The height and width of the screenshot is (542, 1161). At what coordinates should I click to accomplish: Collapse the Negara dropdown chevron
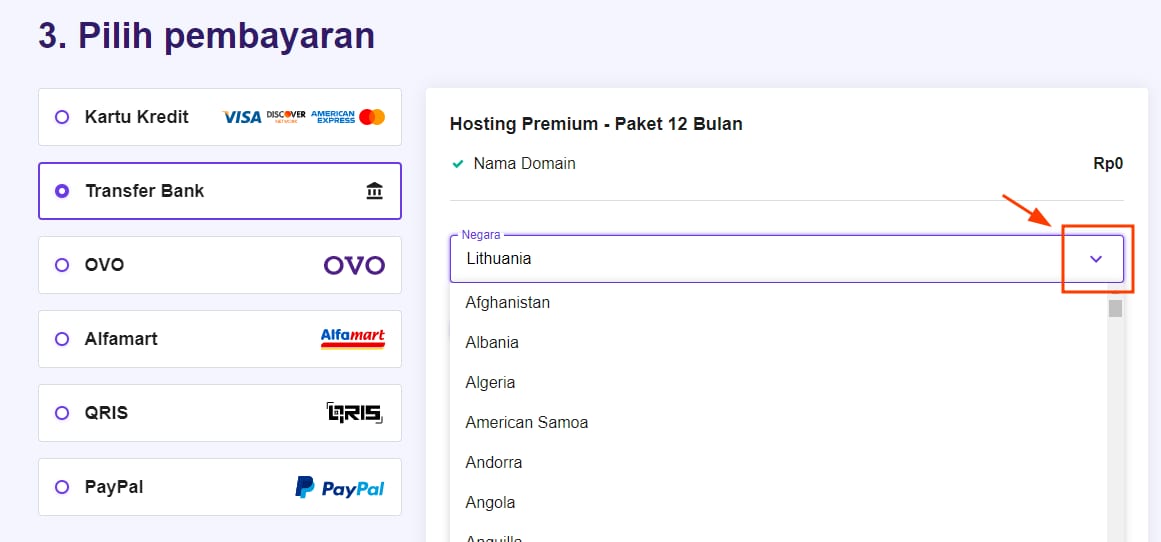[x=1096, y=259]
